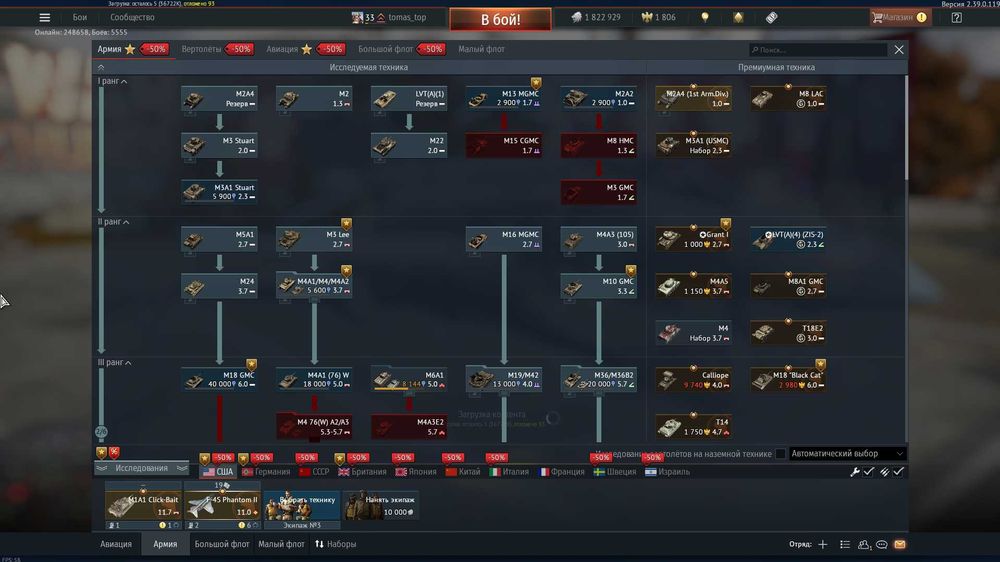The width and height of the screenshot is (1000, 562).
Task: Open the tomas_top player profile
Action: [389, 17]
